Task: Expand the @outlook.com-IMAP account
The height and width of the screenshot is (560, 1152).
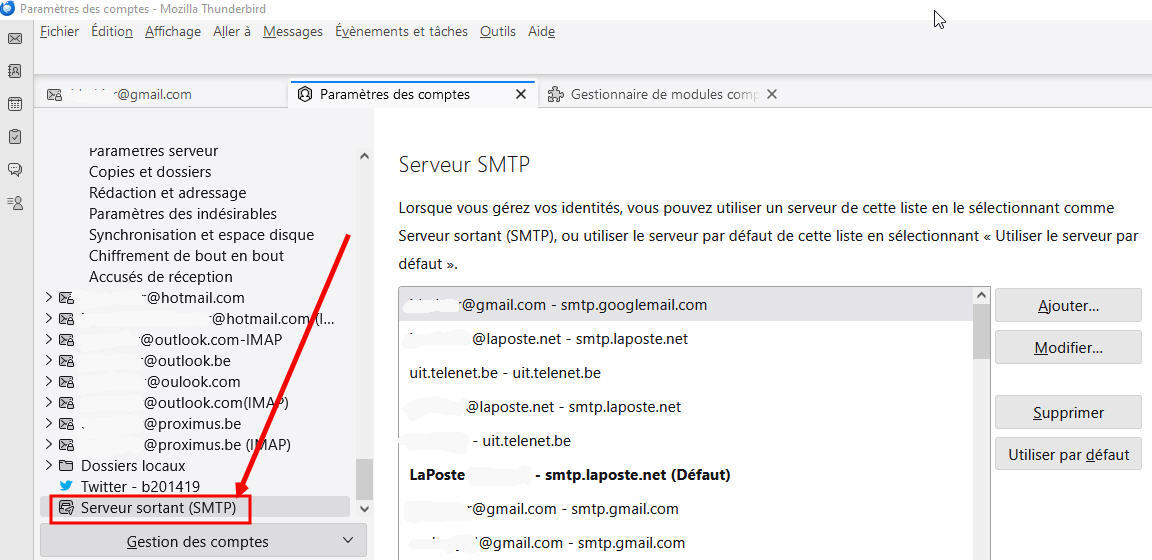Action: click(48, 340)
